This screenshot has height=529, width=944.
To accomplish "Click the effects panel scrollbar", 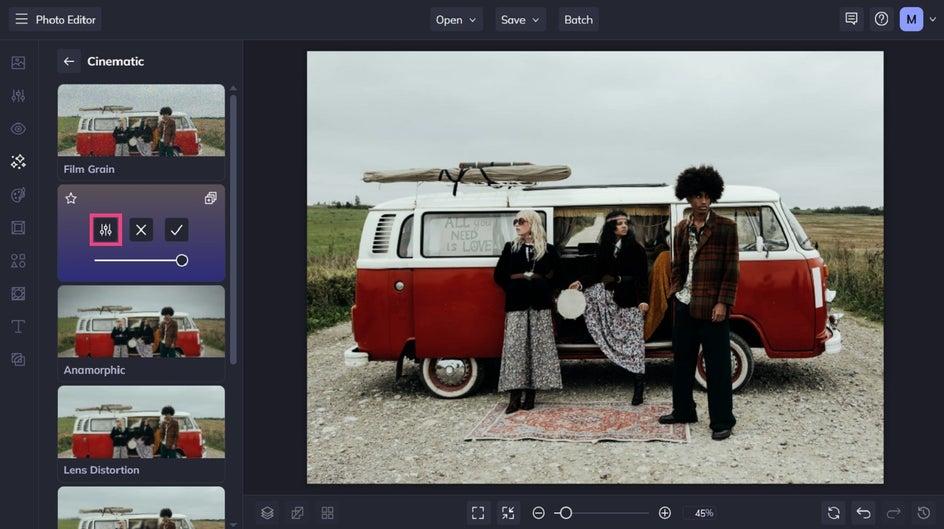I will click(x=233, y=229).
